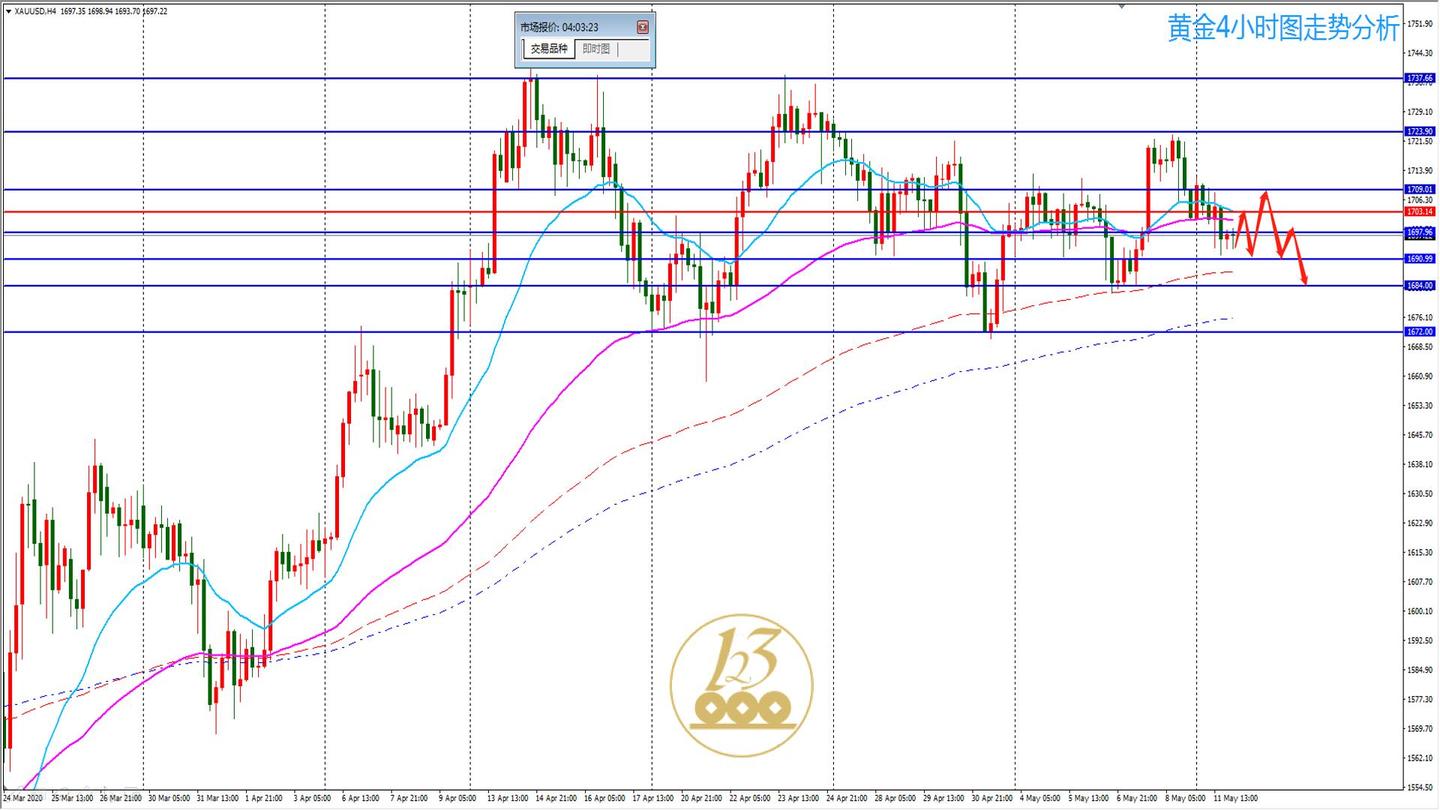Click the 13 Apr 13:00 date on time axis
Image resolution: width=1440 pixels, height=810 pixels.
pos(508,798)
